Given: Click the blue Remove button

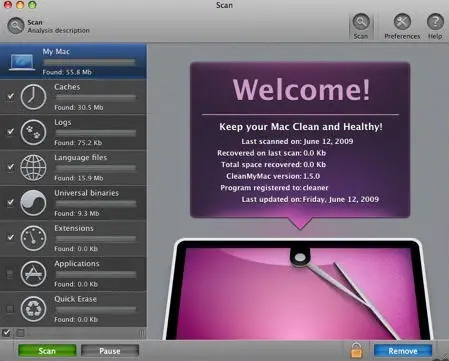Looking at the screenshot, I should tap(403, 351).
